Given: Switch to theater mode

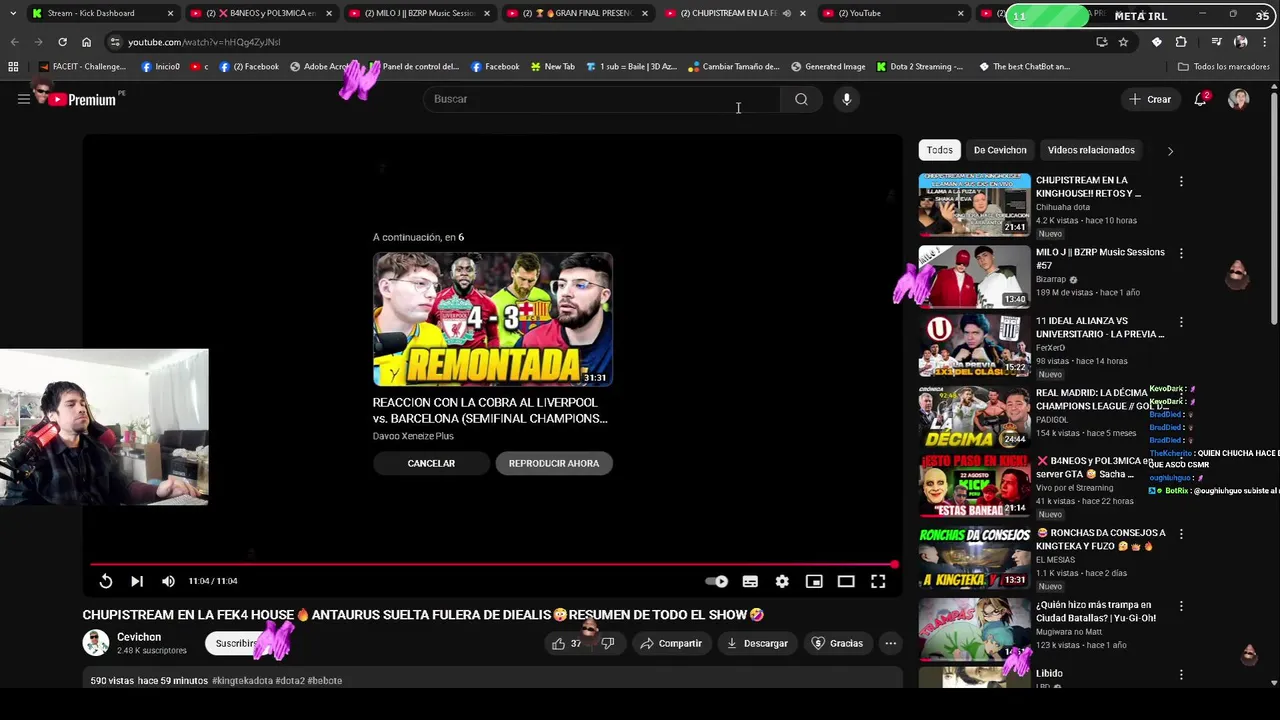Looking at the screenshot, I should coord(846,581).
